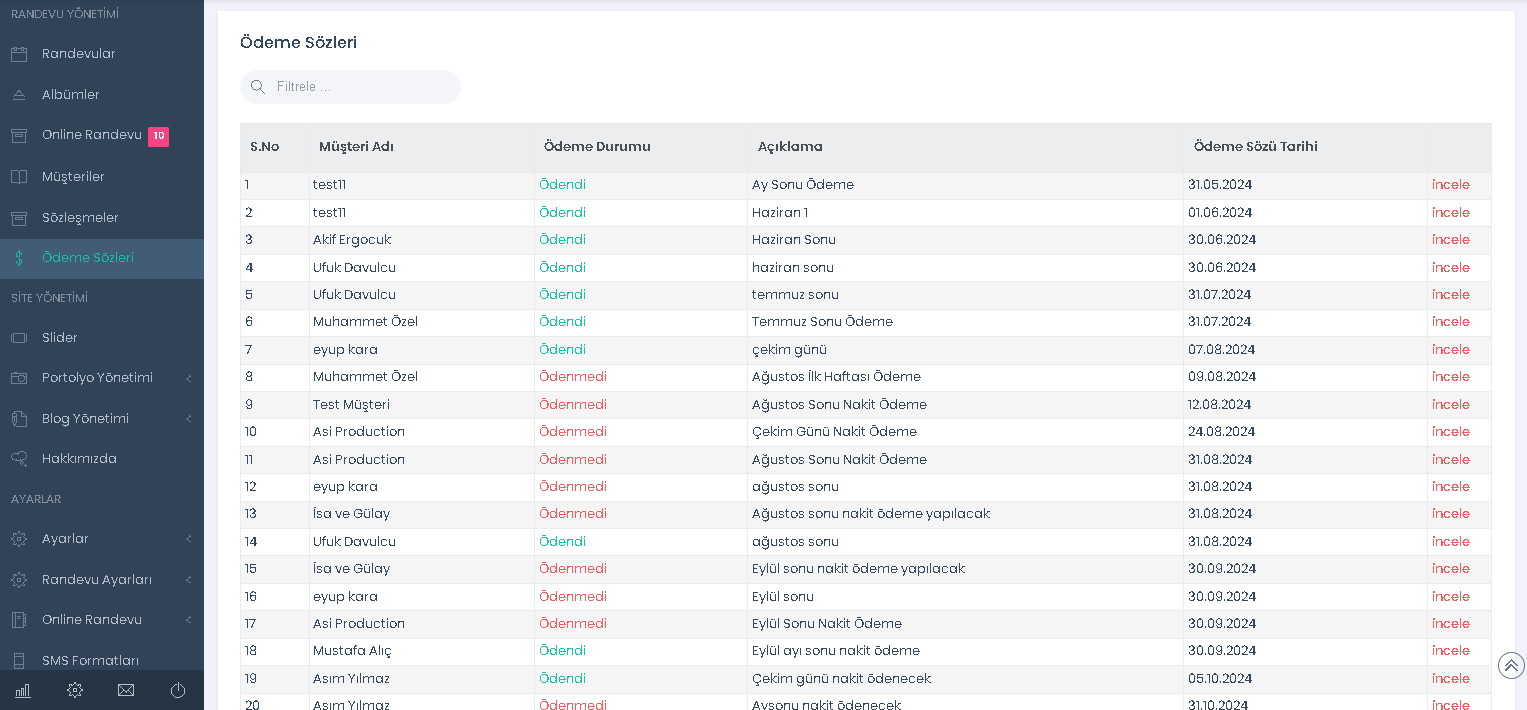Viewport: 1527px width, 710px height.
Task: Click İncele for row 19 Asım Yılmaz
Action: [x=1450, y=679]
